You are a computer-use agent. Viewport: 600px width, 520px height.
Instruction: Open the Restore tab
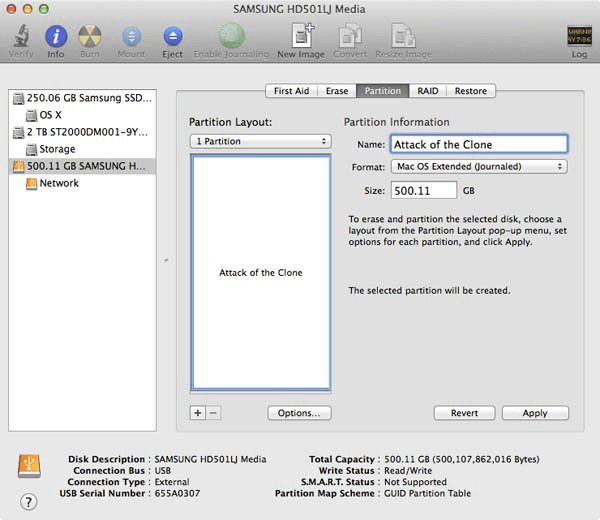click(x=471, y=91)
